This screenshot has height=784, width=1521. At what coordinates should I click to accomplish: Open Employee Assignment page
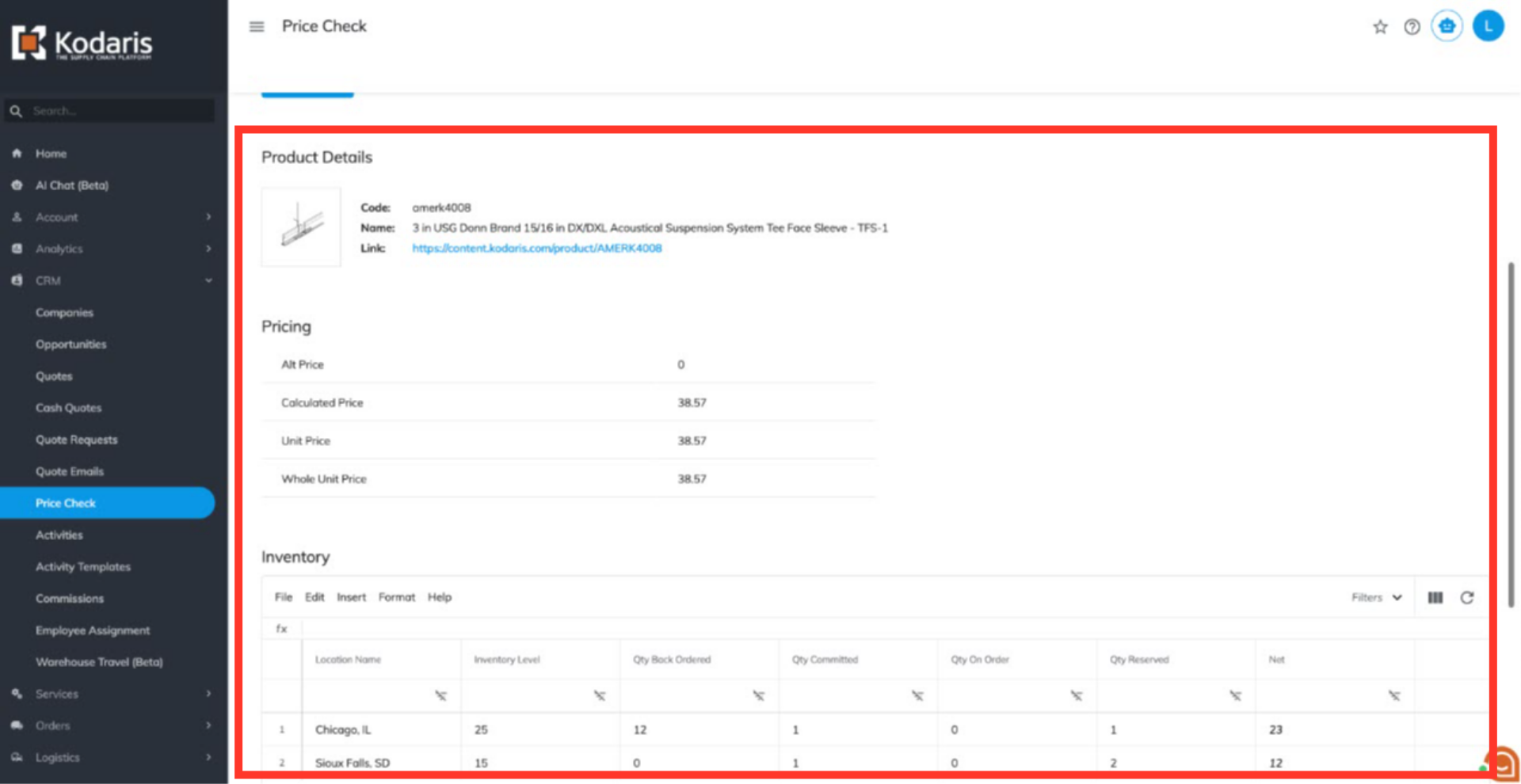(92, 630)
